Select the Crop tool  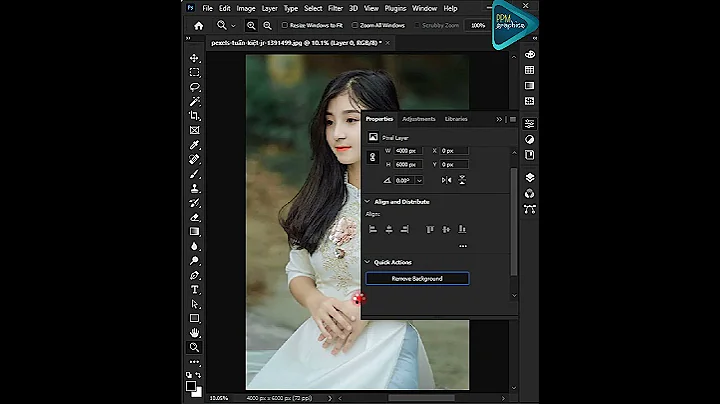pyautogui.click(x=194, y=116)
